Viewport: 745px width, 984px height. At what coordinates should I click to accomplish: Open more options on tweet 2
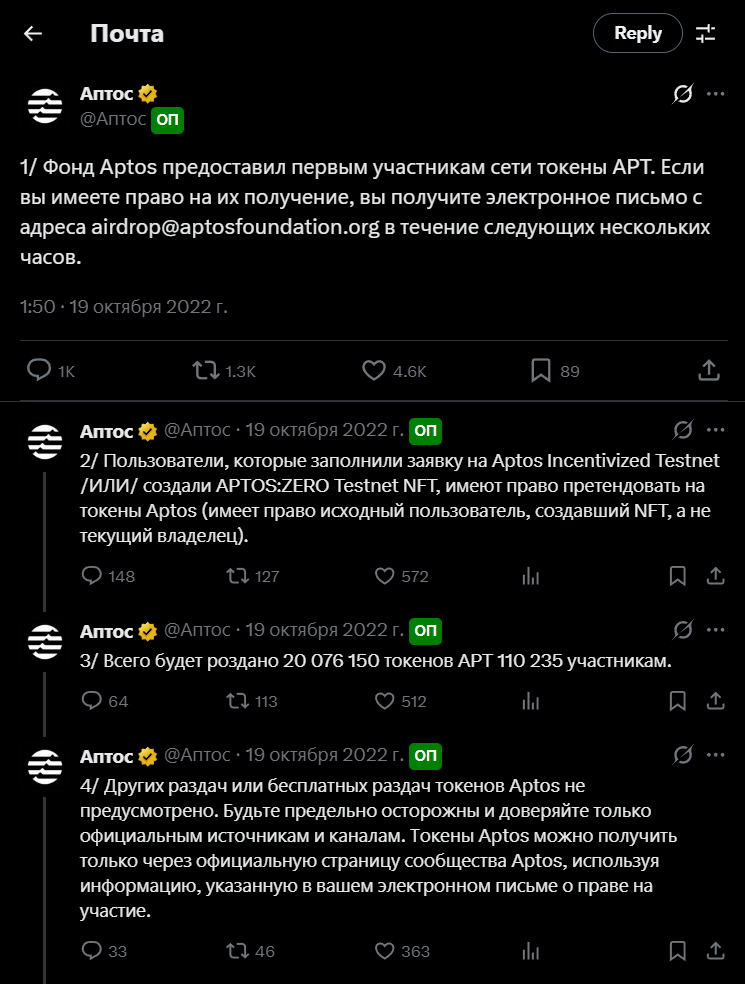[x=716, y=430]
